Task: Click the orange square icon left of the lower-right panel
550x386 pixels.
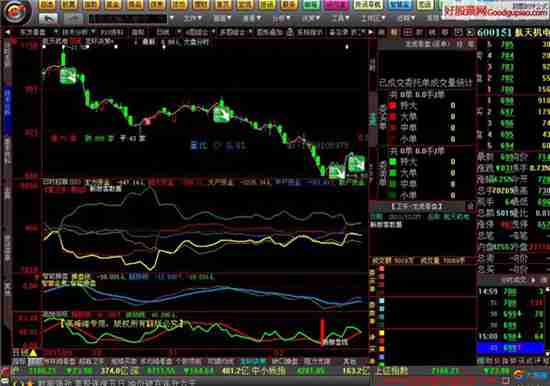Action: 381,348
